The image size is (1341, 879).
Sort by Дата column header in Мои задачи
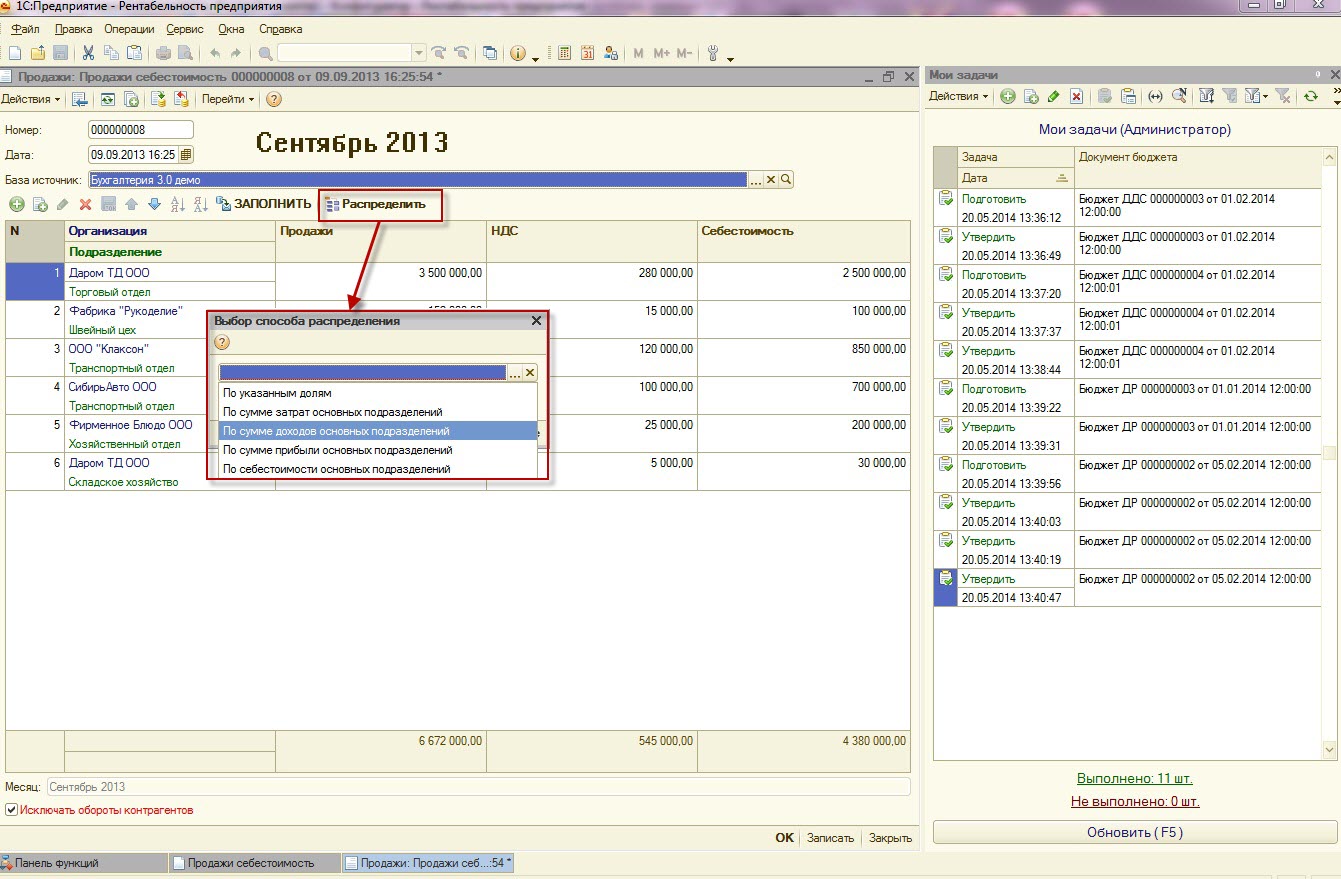(1015, 178)
